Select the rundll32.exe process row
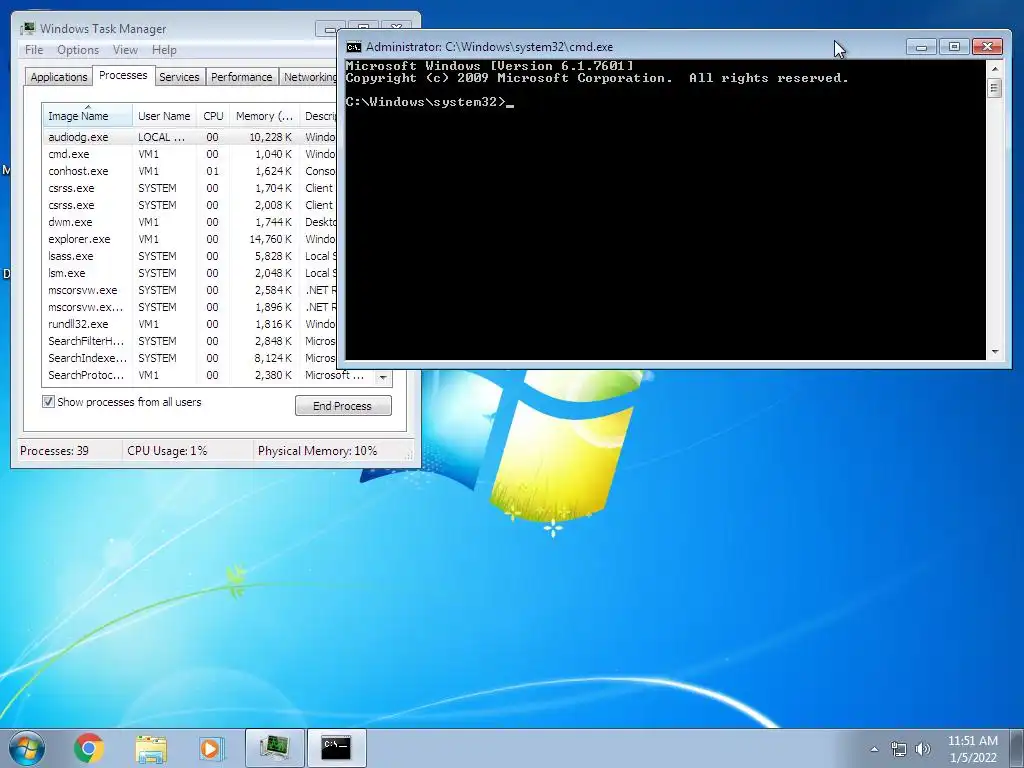The height and width of the screenshot is (768, 1024). pyautogui.click(x=189, y=324)
